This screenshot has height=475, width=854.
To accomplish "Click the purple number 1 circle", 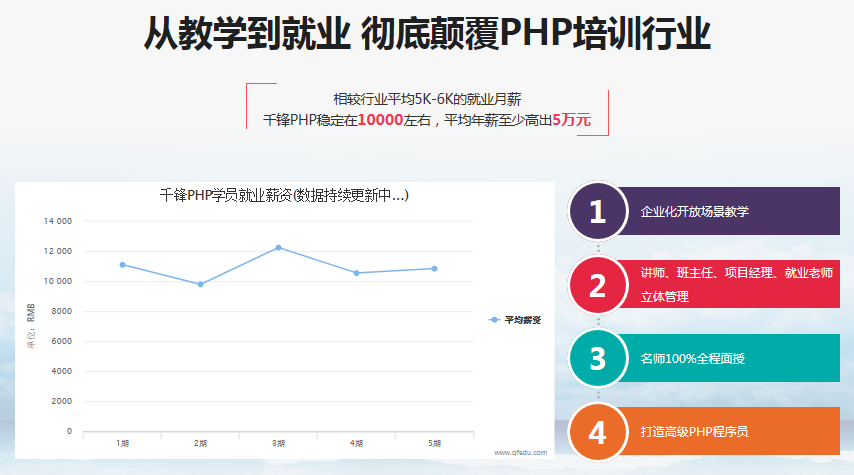I will (x=598, y=212).
